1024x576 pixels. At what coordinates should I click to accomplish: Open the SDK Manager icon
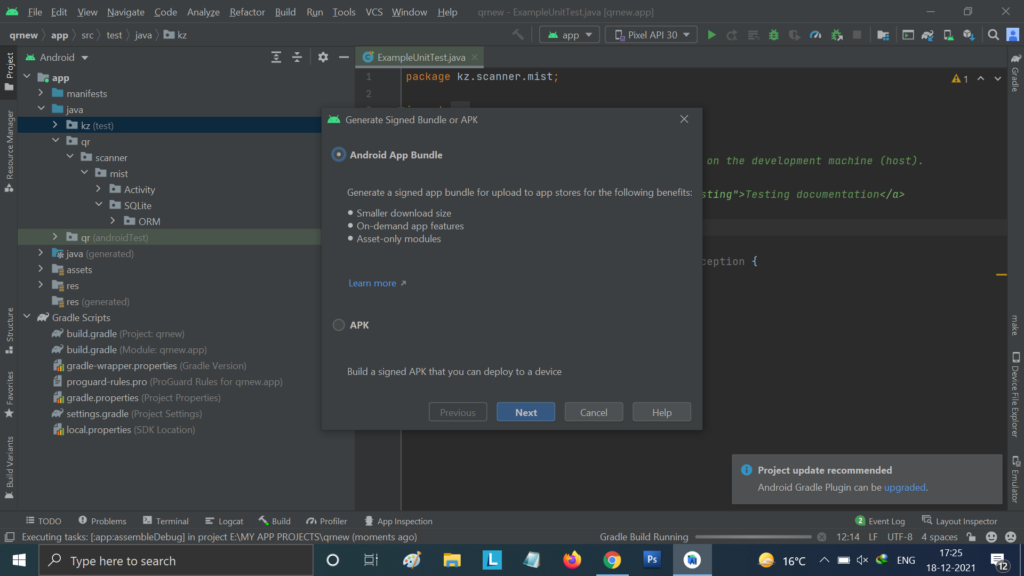[969, 35]
